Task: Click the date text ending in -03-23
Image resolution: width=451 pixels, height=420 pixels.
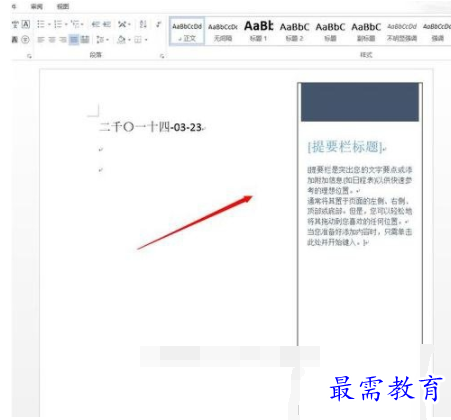Action: coord(150,127)
